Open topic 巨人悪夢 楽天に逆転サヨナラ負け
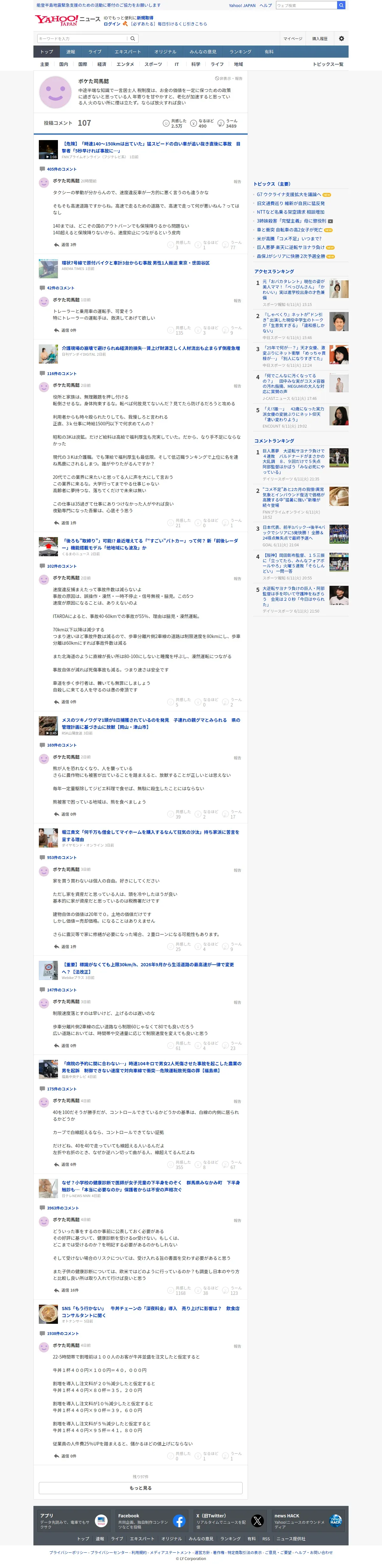382x1568 pixels. pos(291,247)
